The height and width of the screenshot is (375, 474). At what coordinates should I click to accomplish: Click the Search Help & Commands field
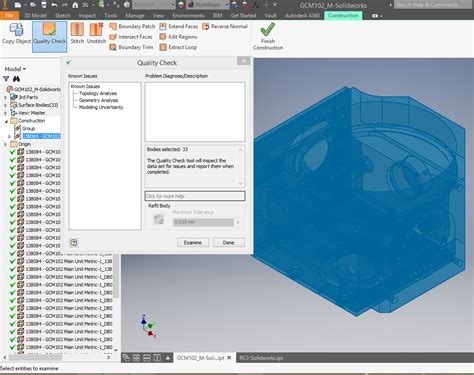(x=432, y=5)
